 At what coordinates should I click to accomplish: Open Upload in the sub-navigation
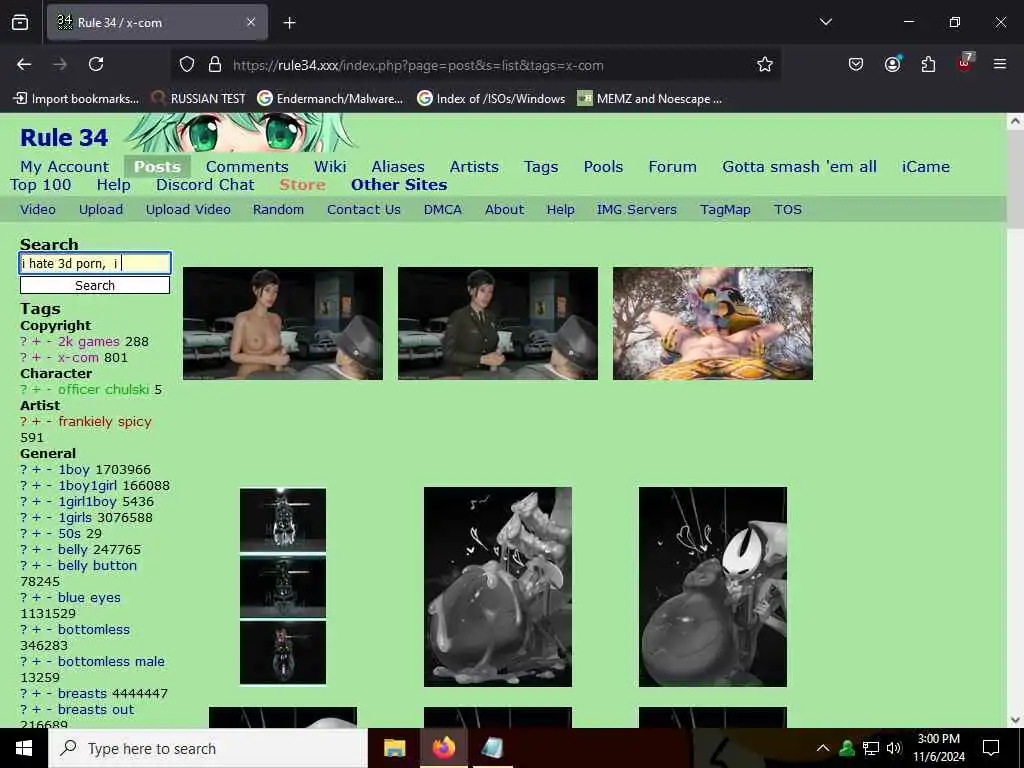pos(101,210)
